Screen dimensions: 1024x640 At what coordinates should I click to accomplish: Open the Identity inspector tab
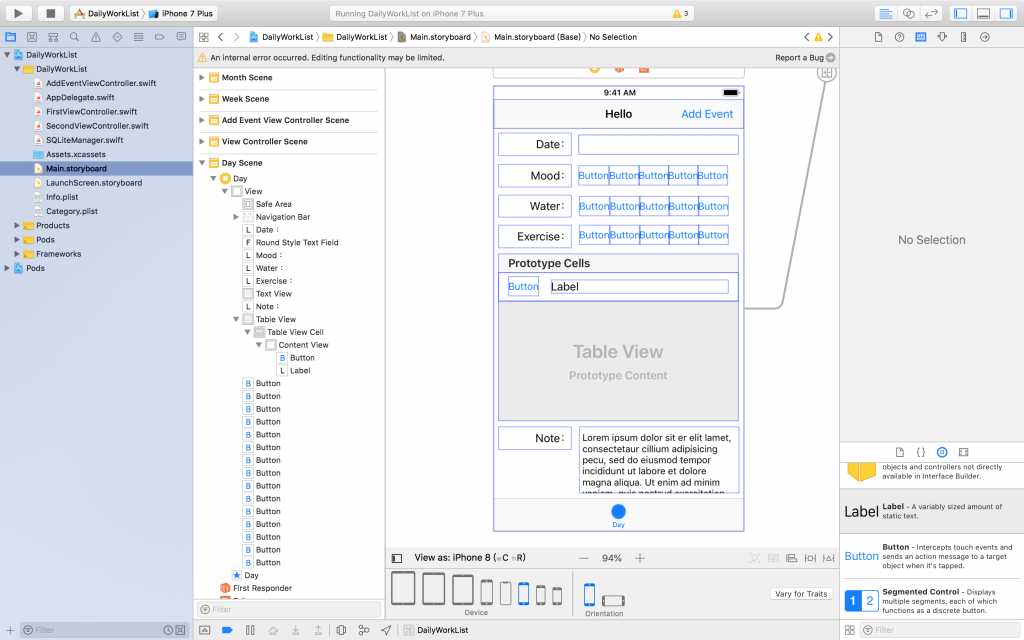(921, 37)
